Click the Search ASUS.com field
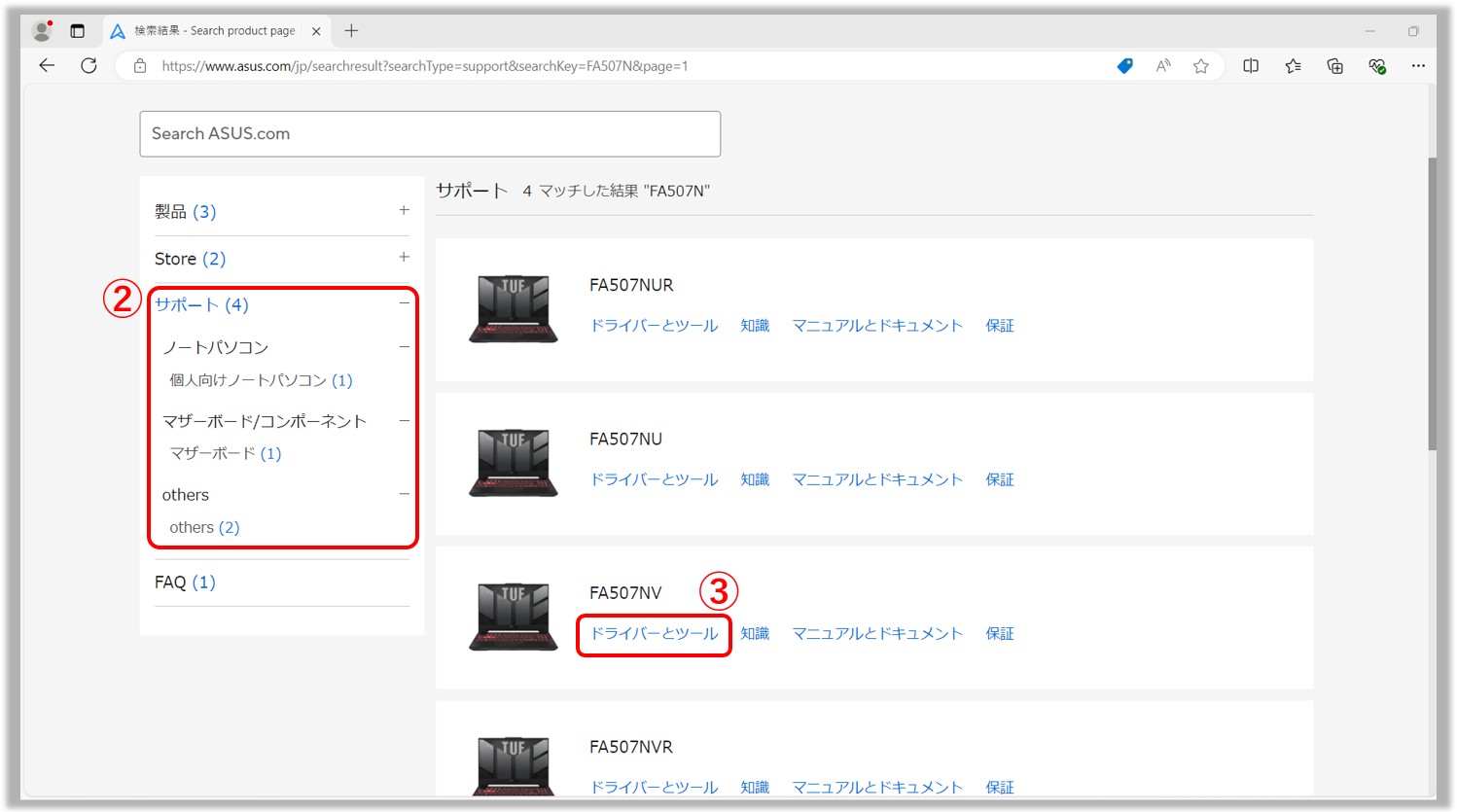Screen dimensions: 1457x812 coord(430,133)
